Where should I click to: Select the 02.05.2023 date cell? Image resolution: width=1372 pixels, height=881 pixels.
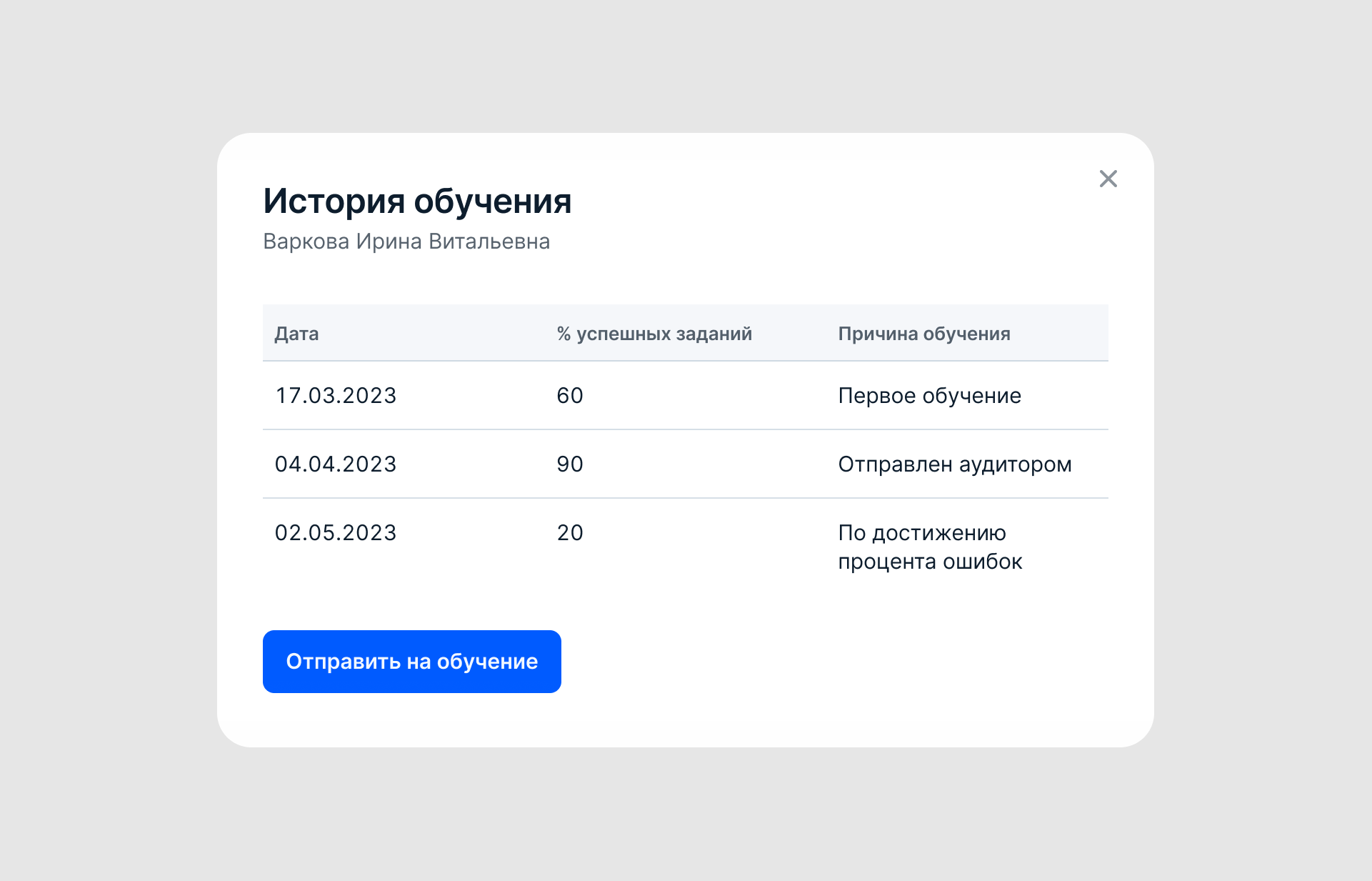(336, 533)
